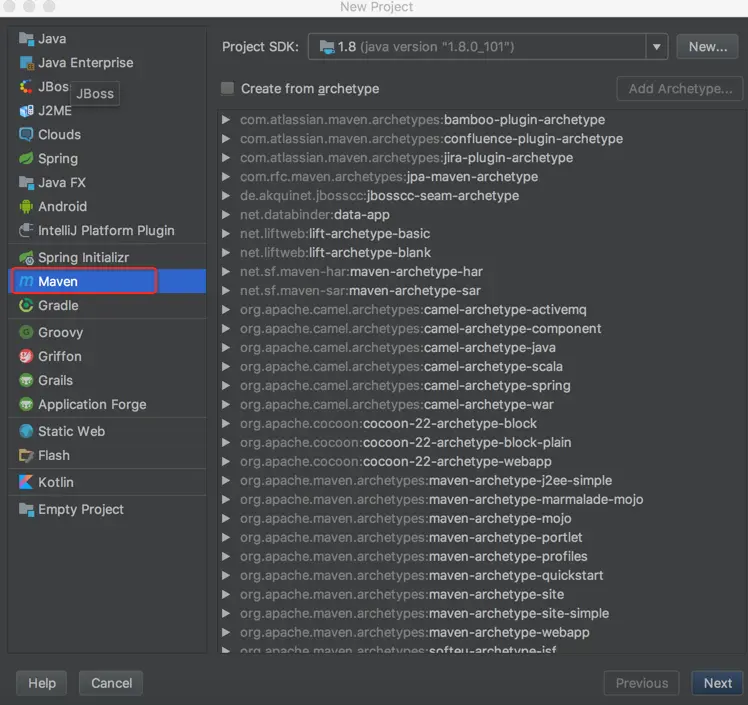Pick the Java FX icon
748x705 pixels.
26,182
